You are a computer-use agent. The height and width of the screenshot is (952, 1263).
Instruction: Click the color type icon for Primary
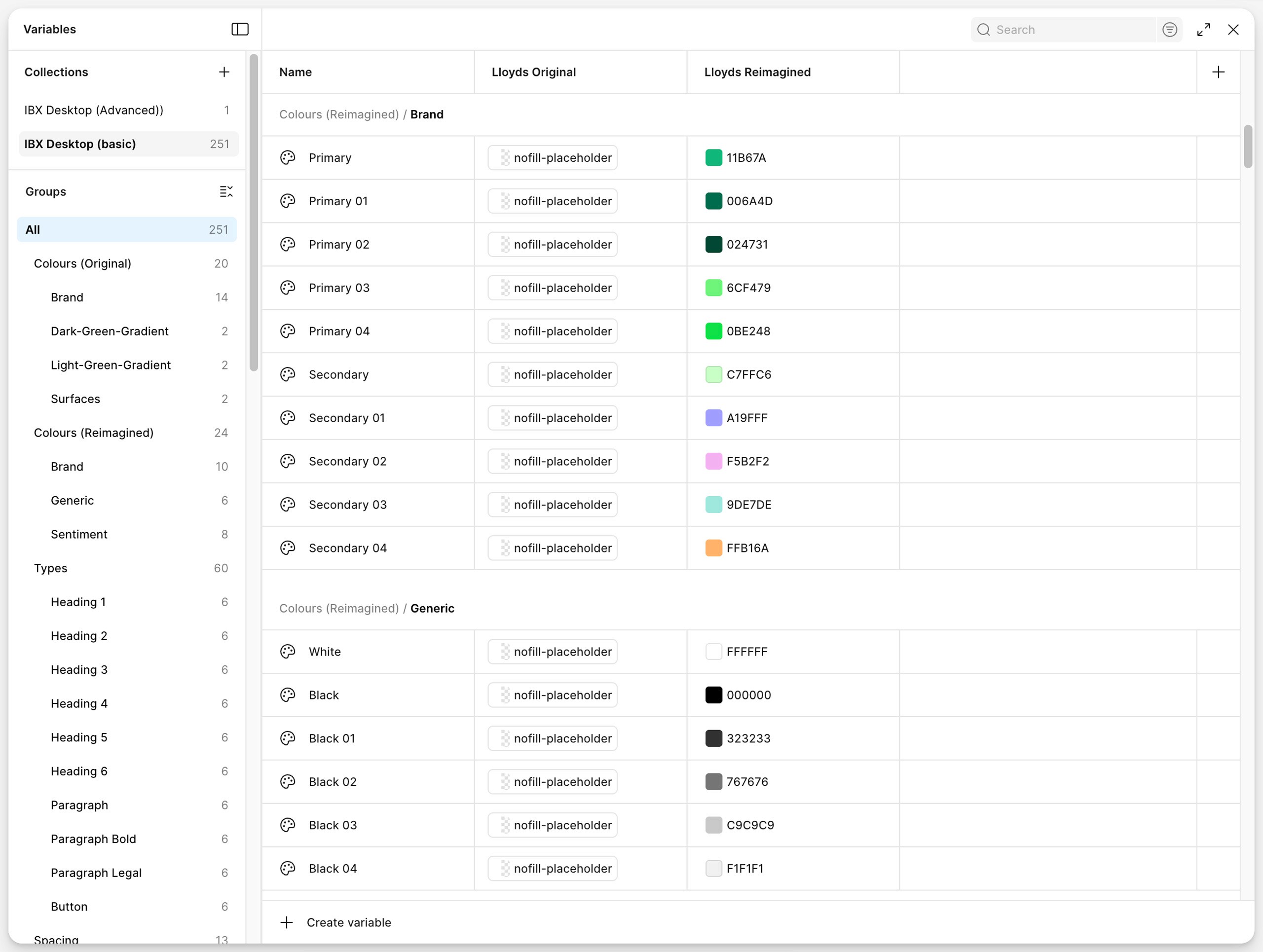288,157
